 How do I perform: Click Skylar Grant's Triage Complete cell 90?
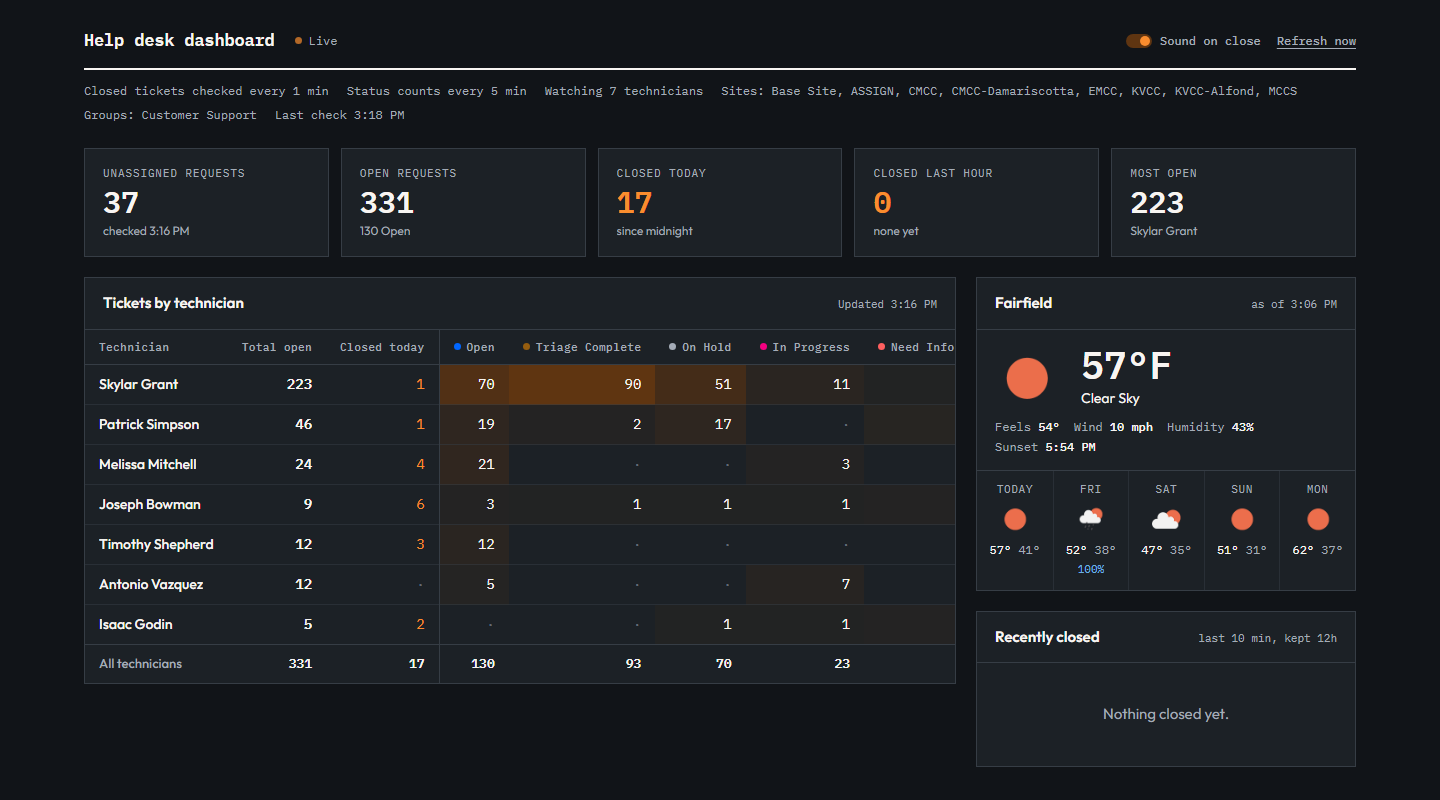click(582, 384)
